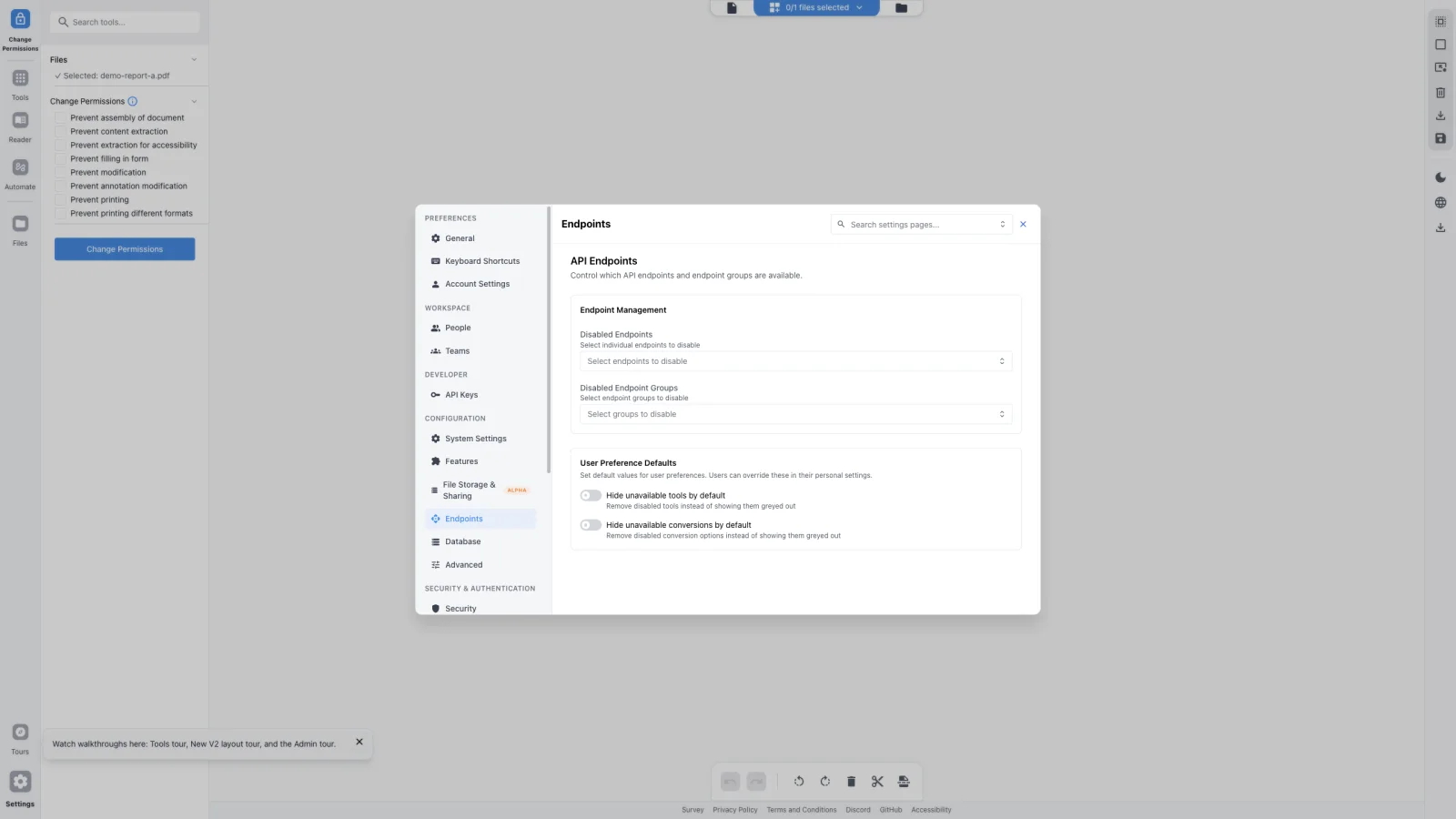Image resolution: width=1456 pixels, height=819 pixels.
Task: Toggle Hide unavailable conversions by default
Action: pos(591,525)
